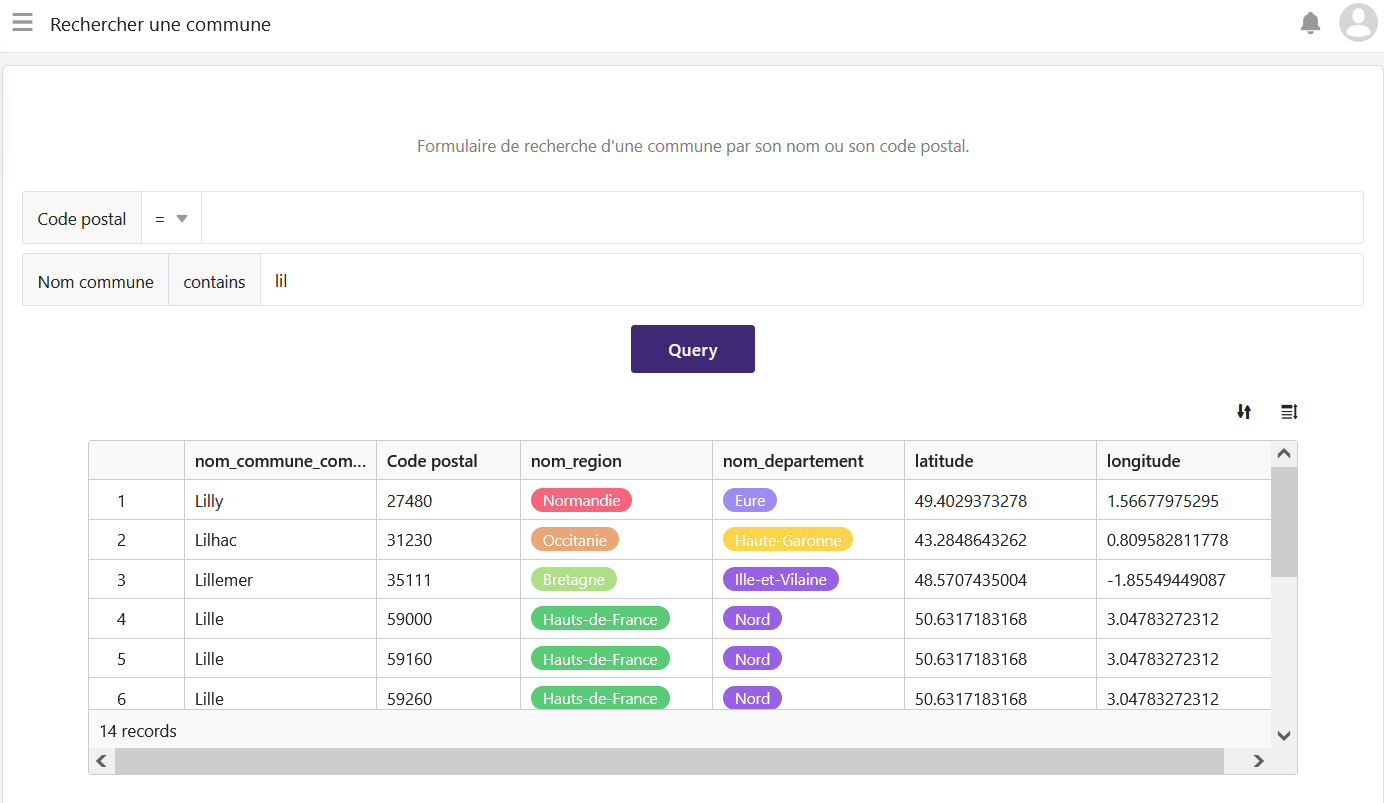
Task: Click the Ille-et-Vilaine department tag
Action: click(781, 579)
